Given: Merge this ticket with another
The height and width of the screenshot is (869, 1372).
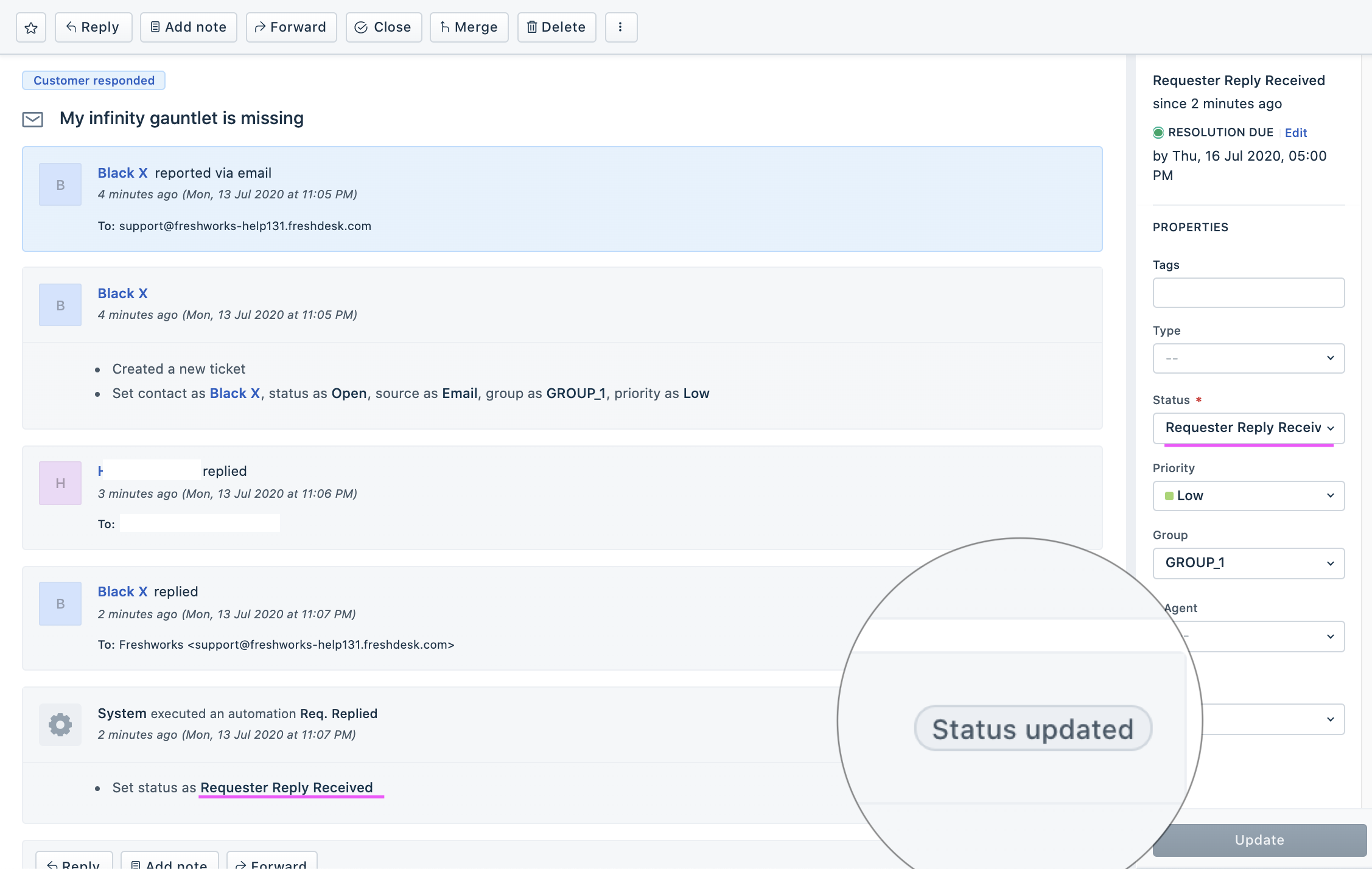Looking at the screenshot, I should click(x=469, y=27).
